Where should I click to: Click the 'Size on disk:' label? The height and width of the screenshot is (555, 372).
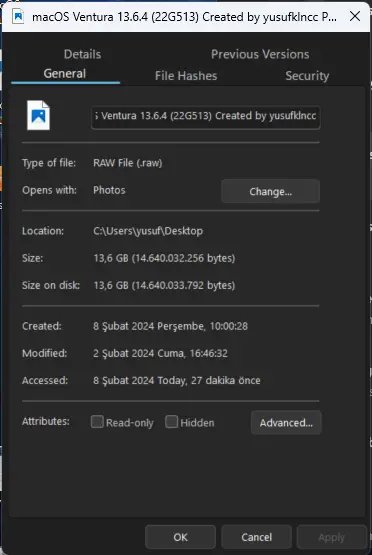pyautogui.click(x=51, y=285)
